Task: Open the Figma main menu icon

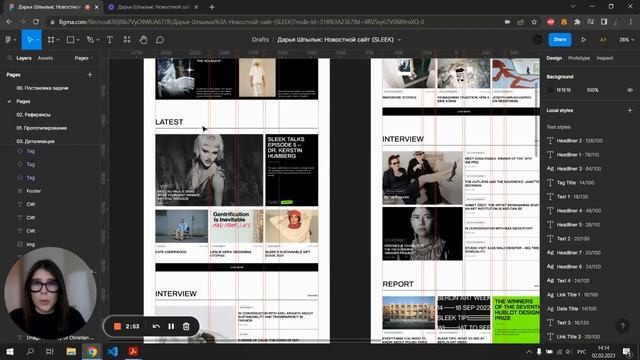Action: [x=8, y=40]
